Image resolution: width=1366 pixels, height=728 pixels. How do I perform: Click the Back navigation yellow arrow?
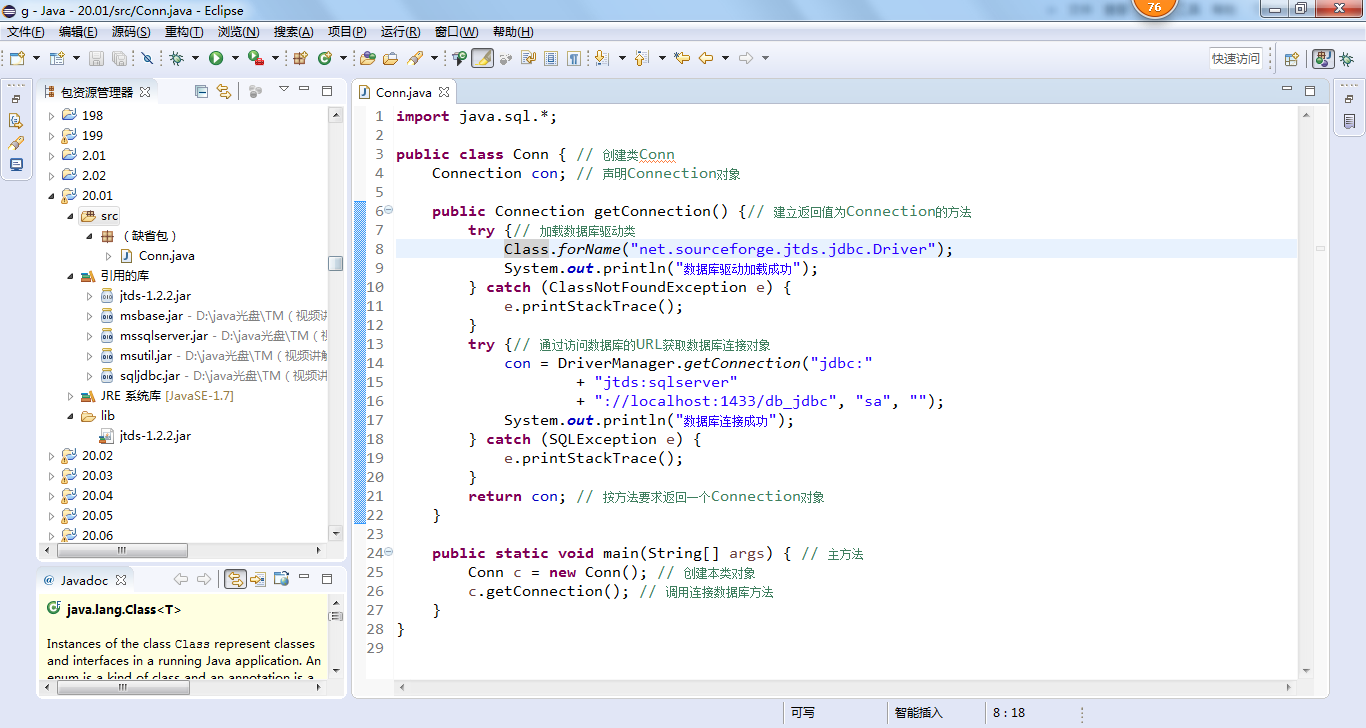[x=706, y=58]
